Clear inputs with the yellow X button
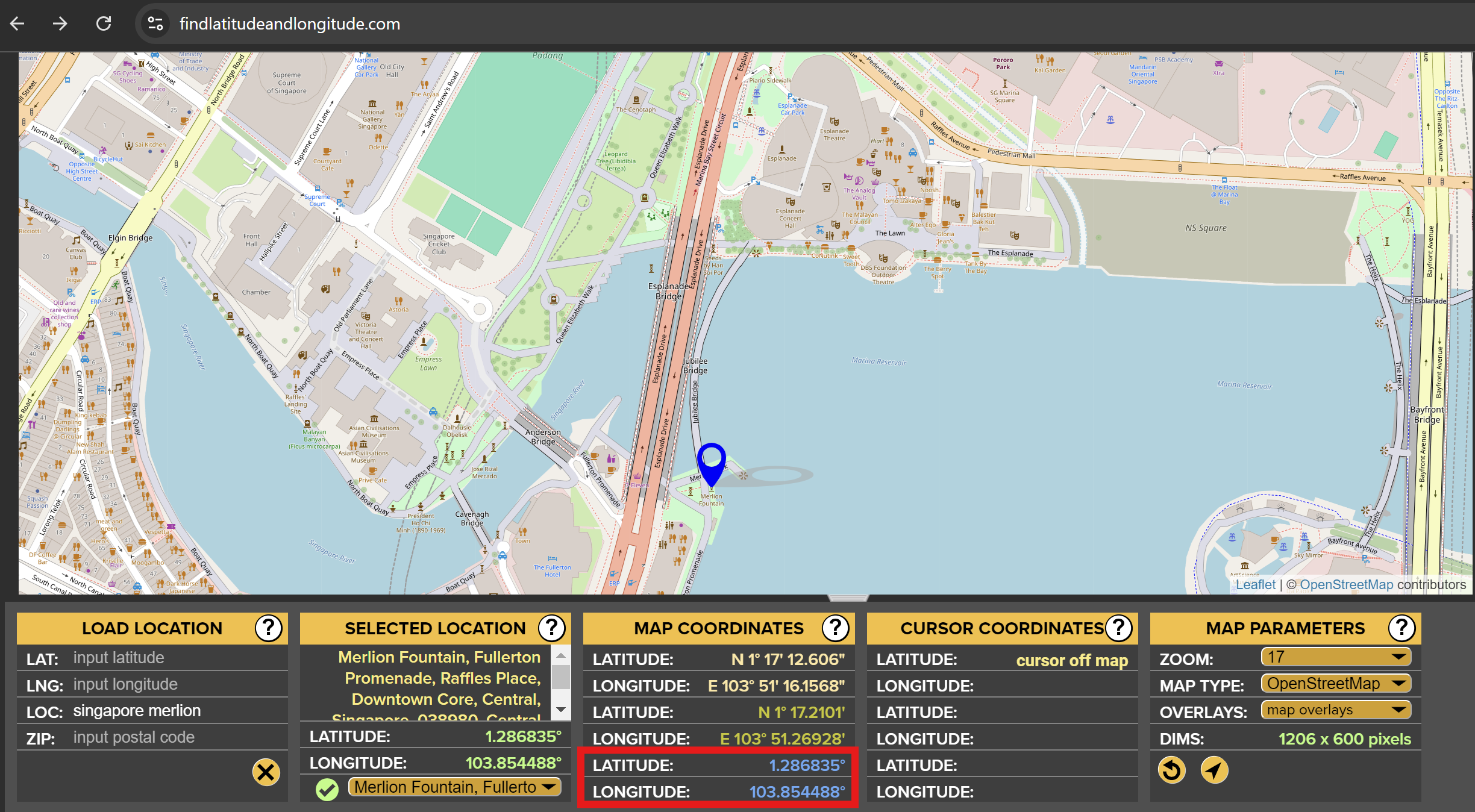 tap(266, 772)
